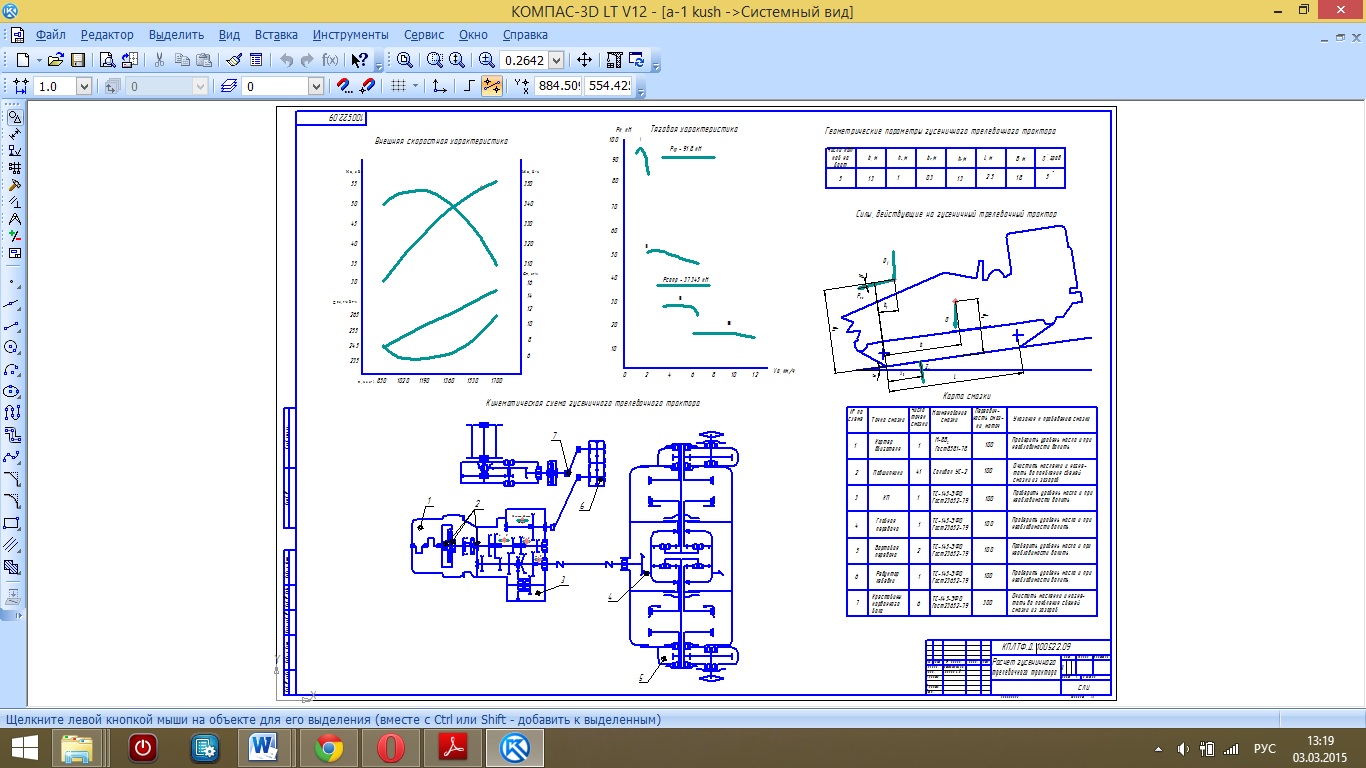Undo the last action with the arrow icon
This screenshot has height=768, width=1366.
coord(287,60)
